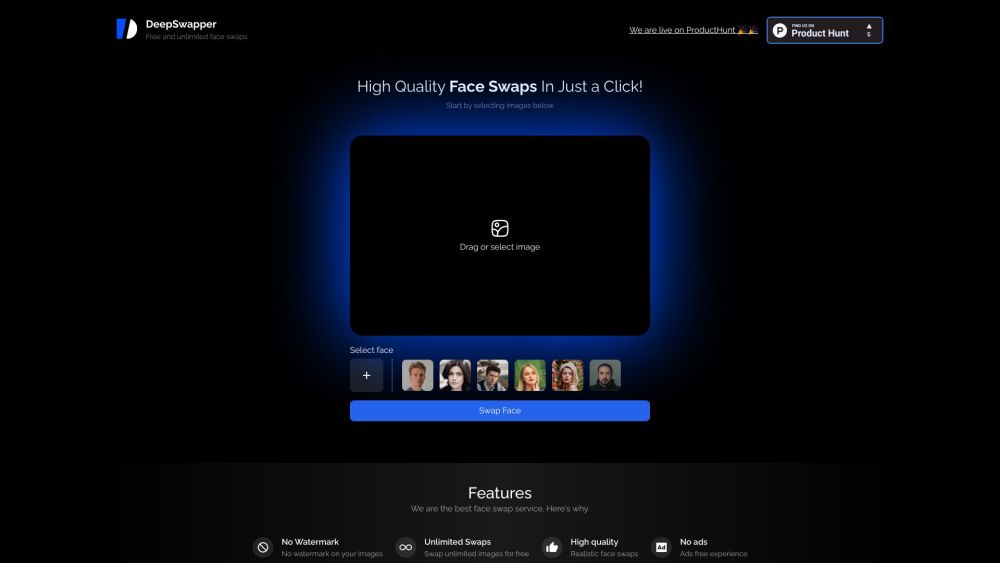The image size is (1000, 563).
Task: Select the dark-haired woman face thumbnail
Action: [x=455, y=376]
